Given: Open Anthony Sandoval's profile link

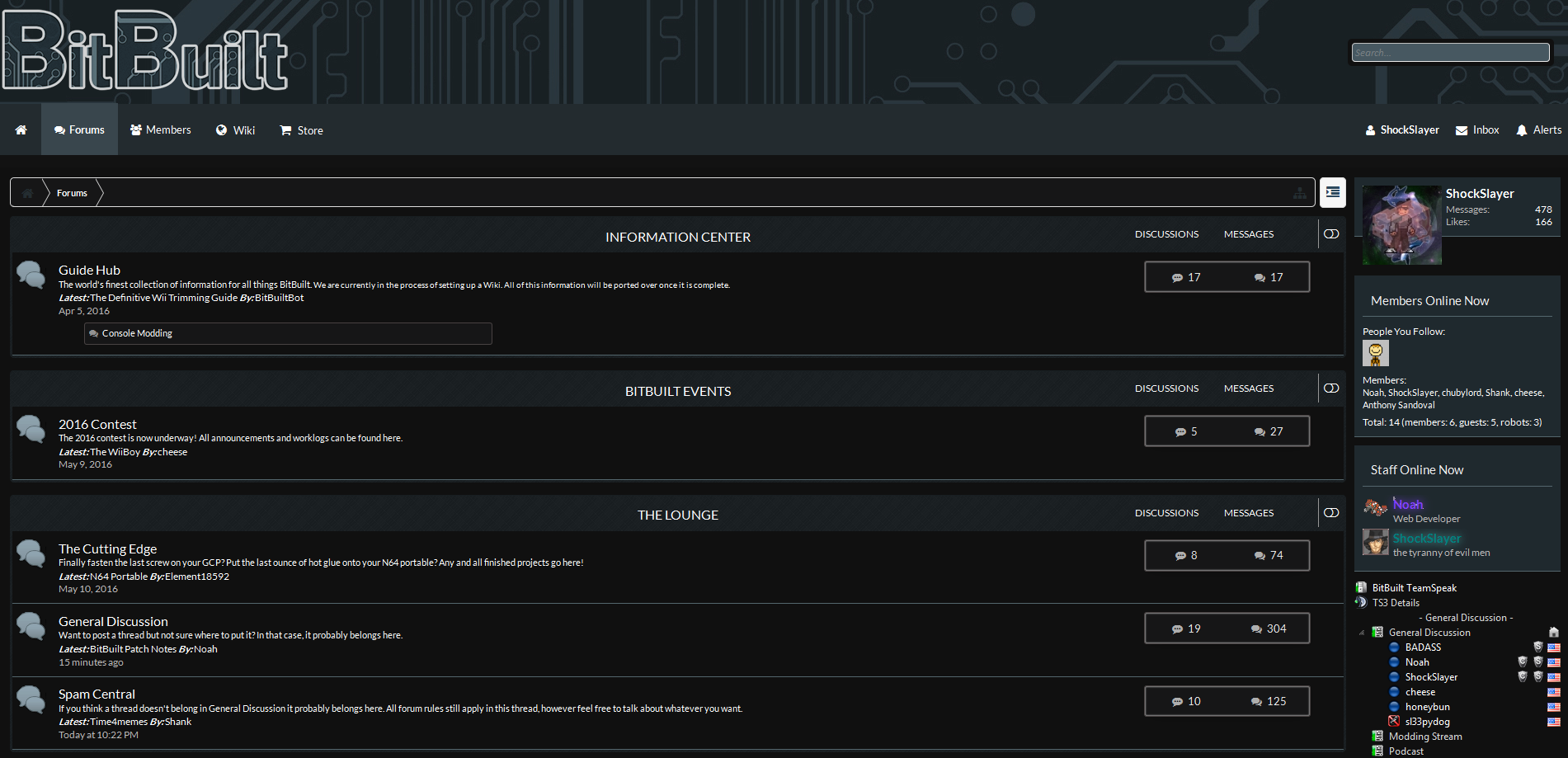Looking at the screenshot, I should [x=1399, y=405].
